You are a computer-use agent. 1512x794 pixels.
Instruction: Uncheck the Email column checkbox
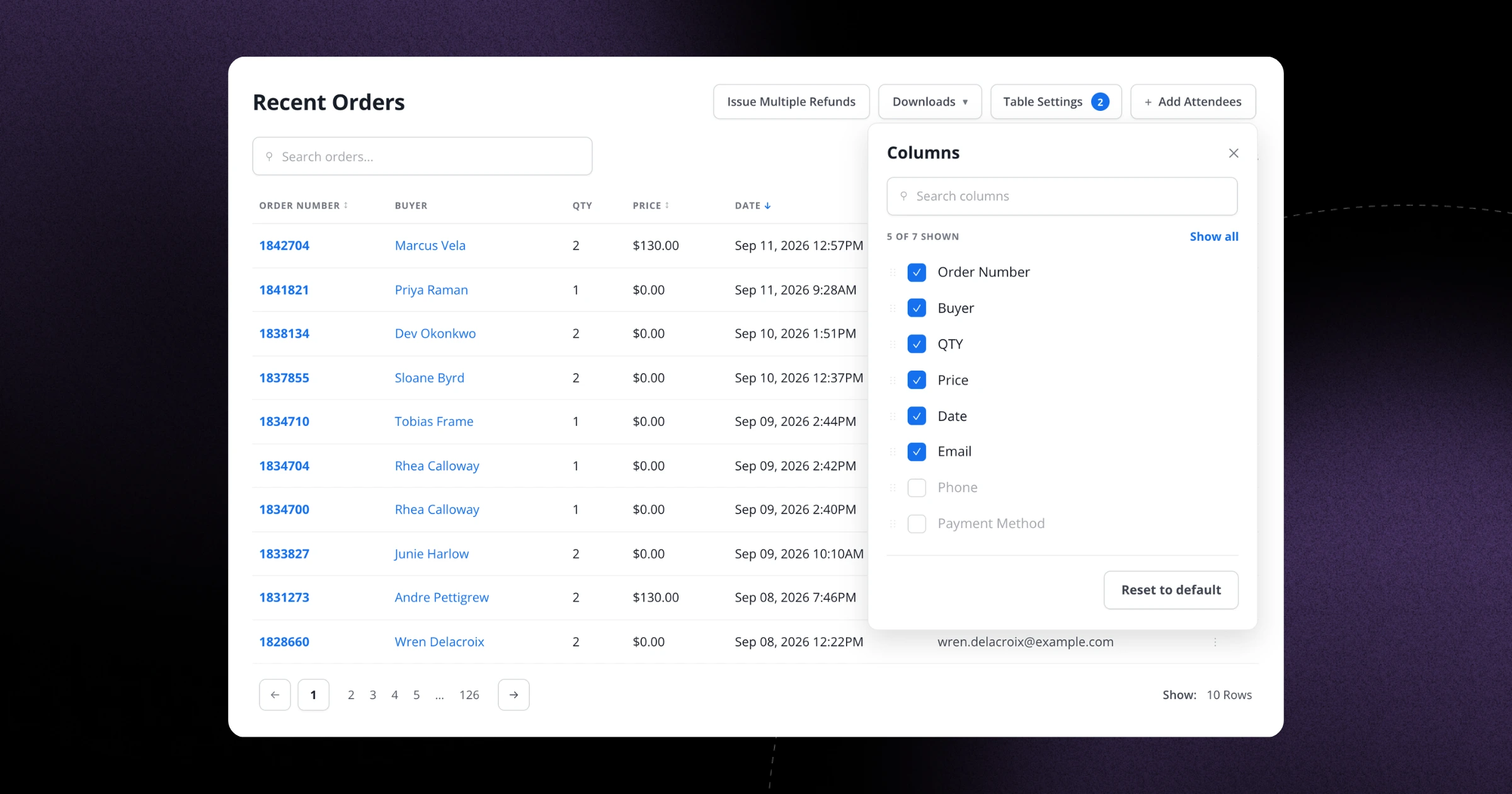click(917, 451)
